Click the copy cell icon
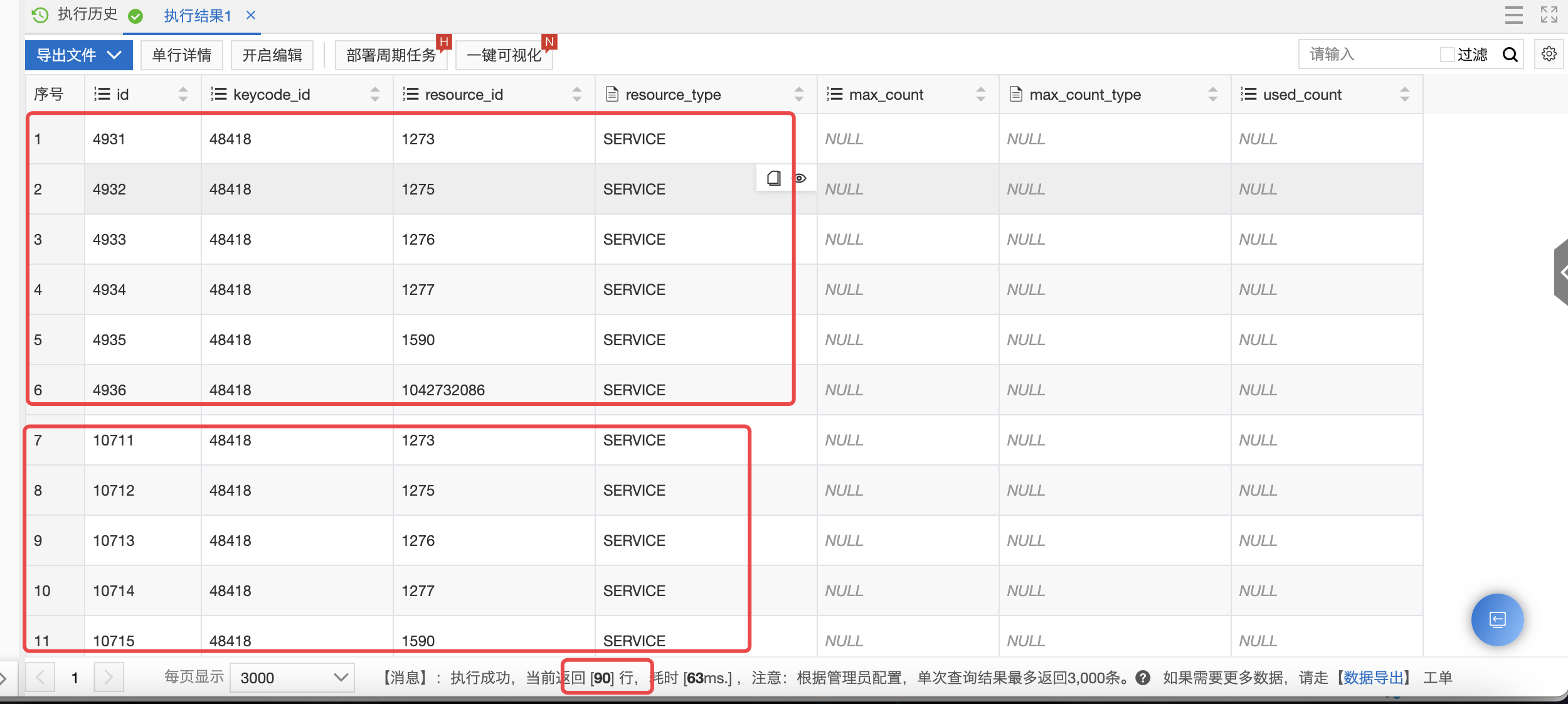The height and width of the screenshot is (704, 1568). tap(774, 178)
